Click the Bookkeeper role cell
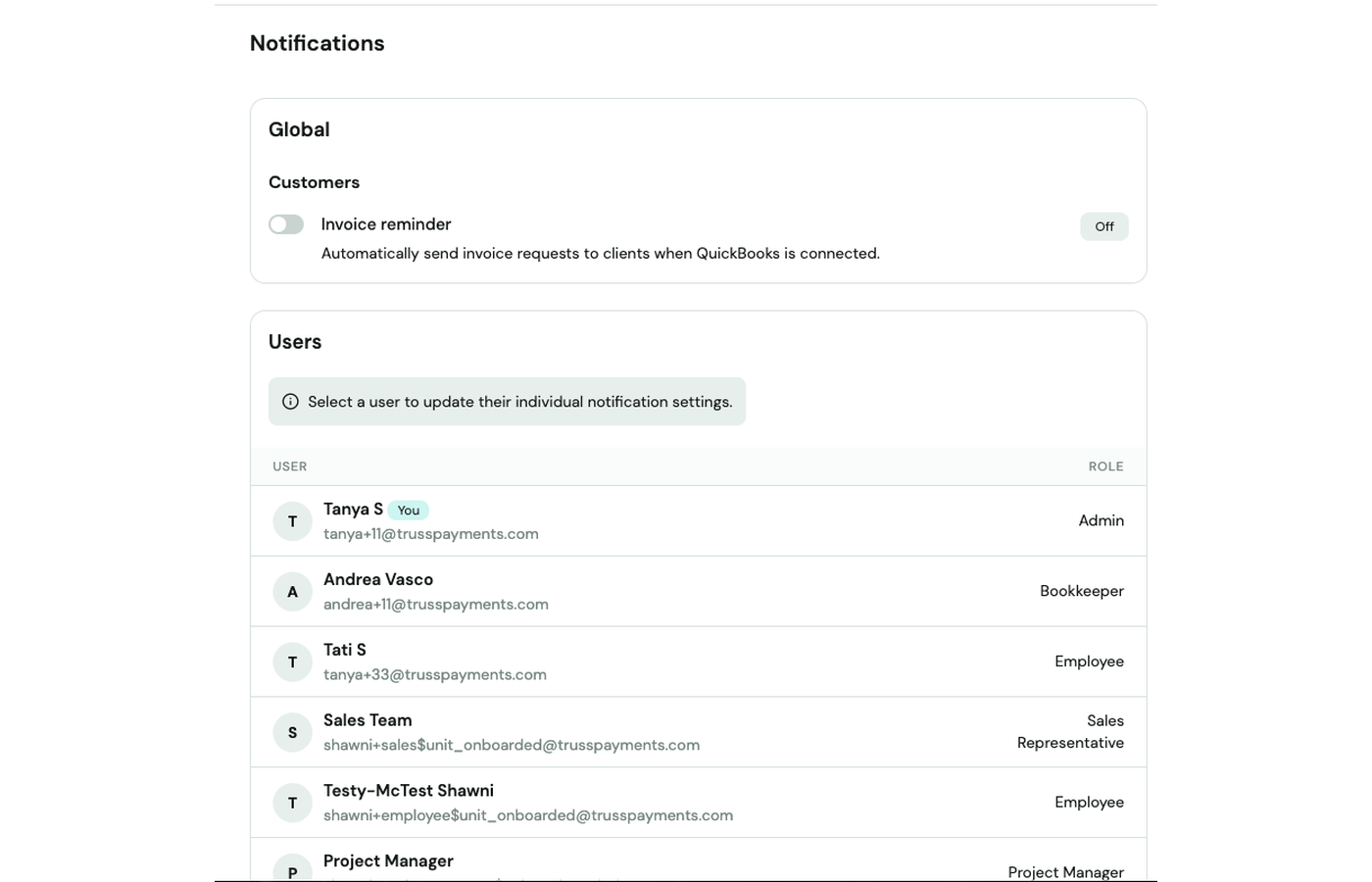 click(1082, 591)
